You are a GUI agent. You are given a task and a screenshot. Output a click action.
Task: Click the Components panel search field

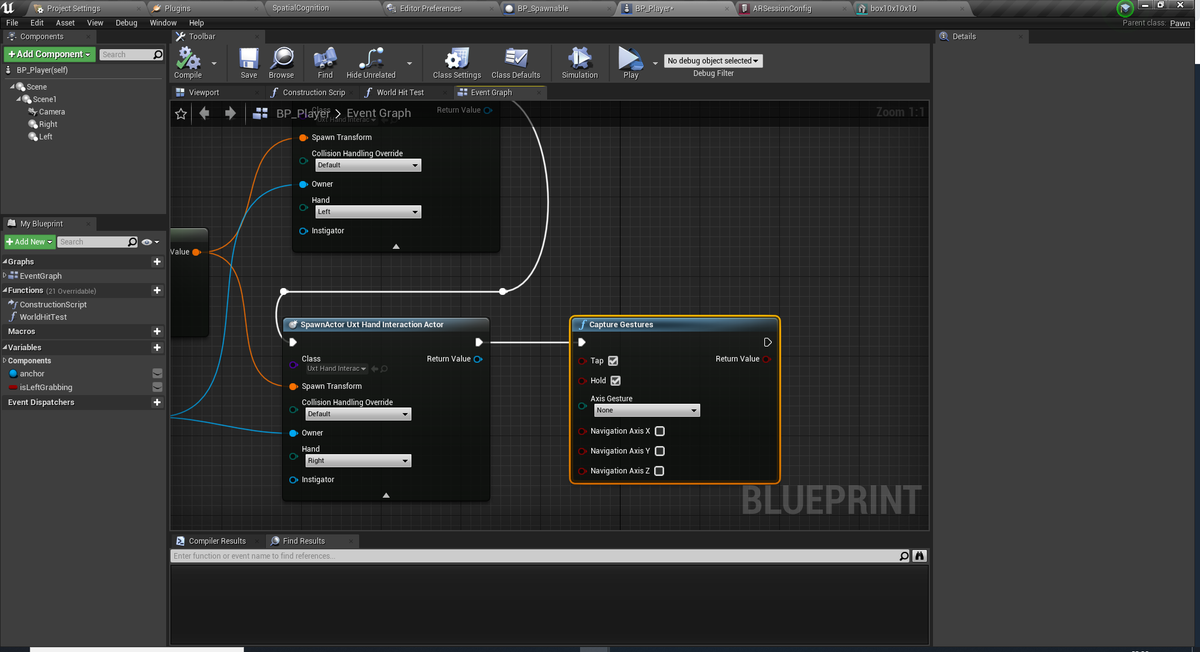[131, 54]
